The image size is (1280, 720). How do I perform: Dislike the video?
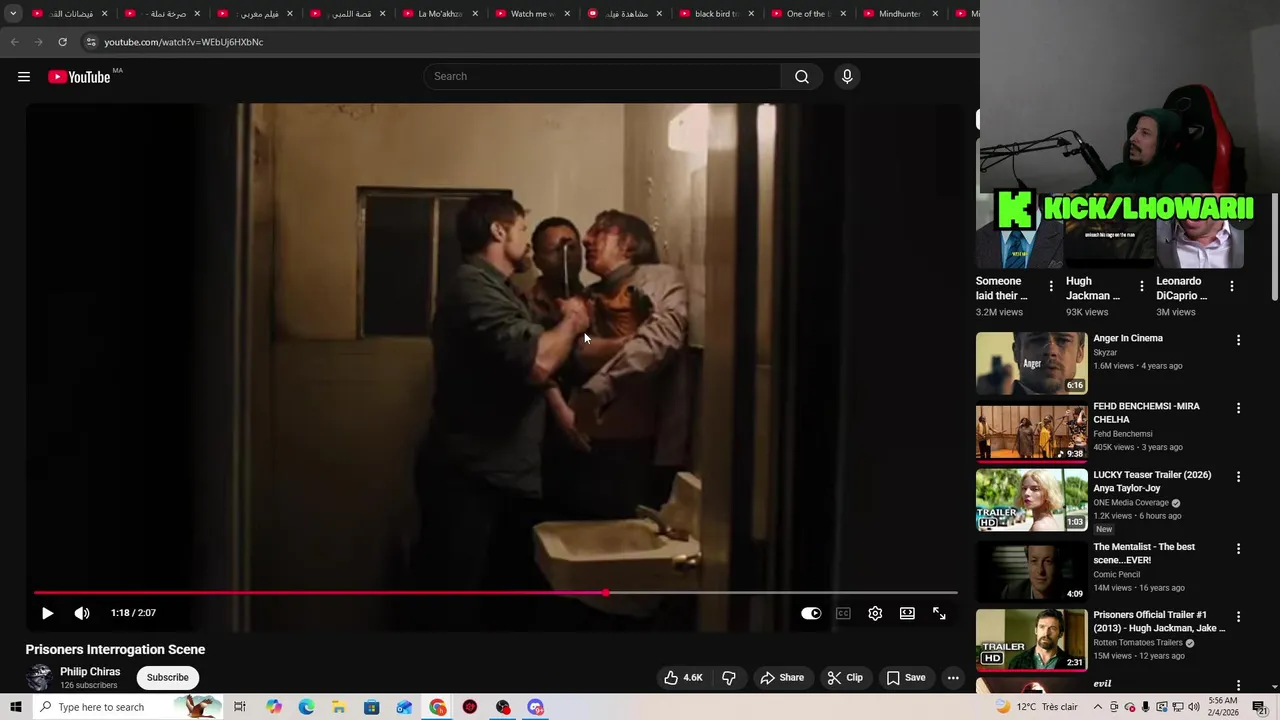(729, 678)
